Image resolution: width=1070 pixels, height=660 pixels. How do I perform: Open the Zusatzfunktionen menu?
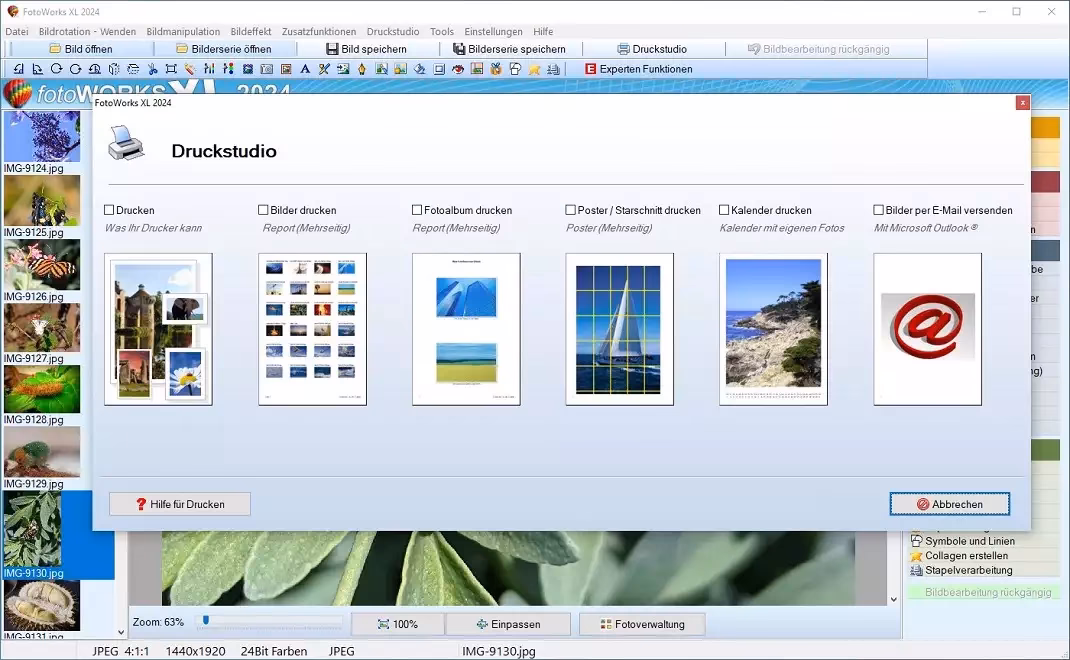click(319, 31)
